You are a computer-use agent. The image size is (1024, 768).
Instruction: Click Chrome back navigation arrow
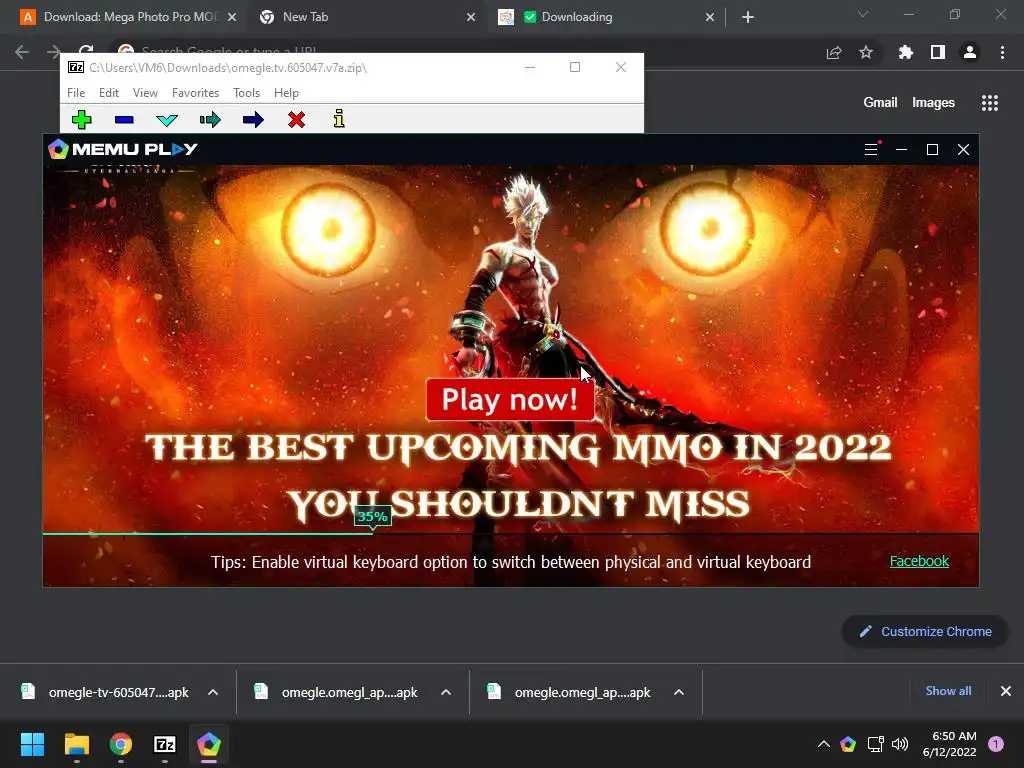(22, 52)
